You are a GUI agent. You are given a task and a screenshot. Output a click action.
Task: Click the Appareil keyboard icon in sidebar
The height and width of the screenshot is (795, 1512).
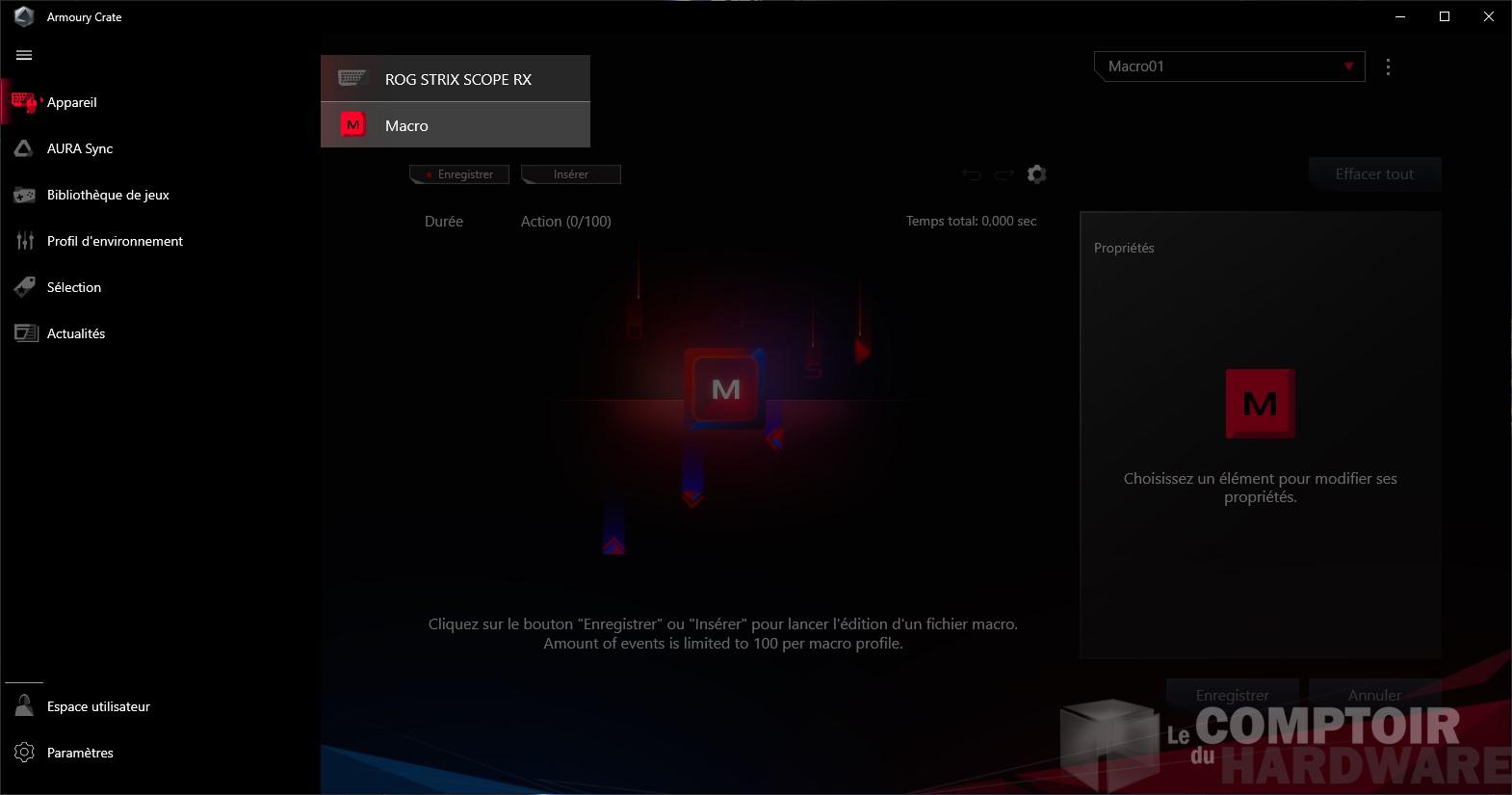click(x=24, y=102)
